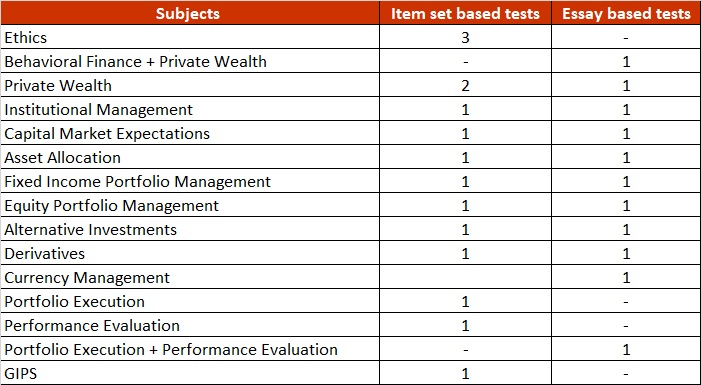Select the Private Wealth row label

(x=190, y=85)
